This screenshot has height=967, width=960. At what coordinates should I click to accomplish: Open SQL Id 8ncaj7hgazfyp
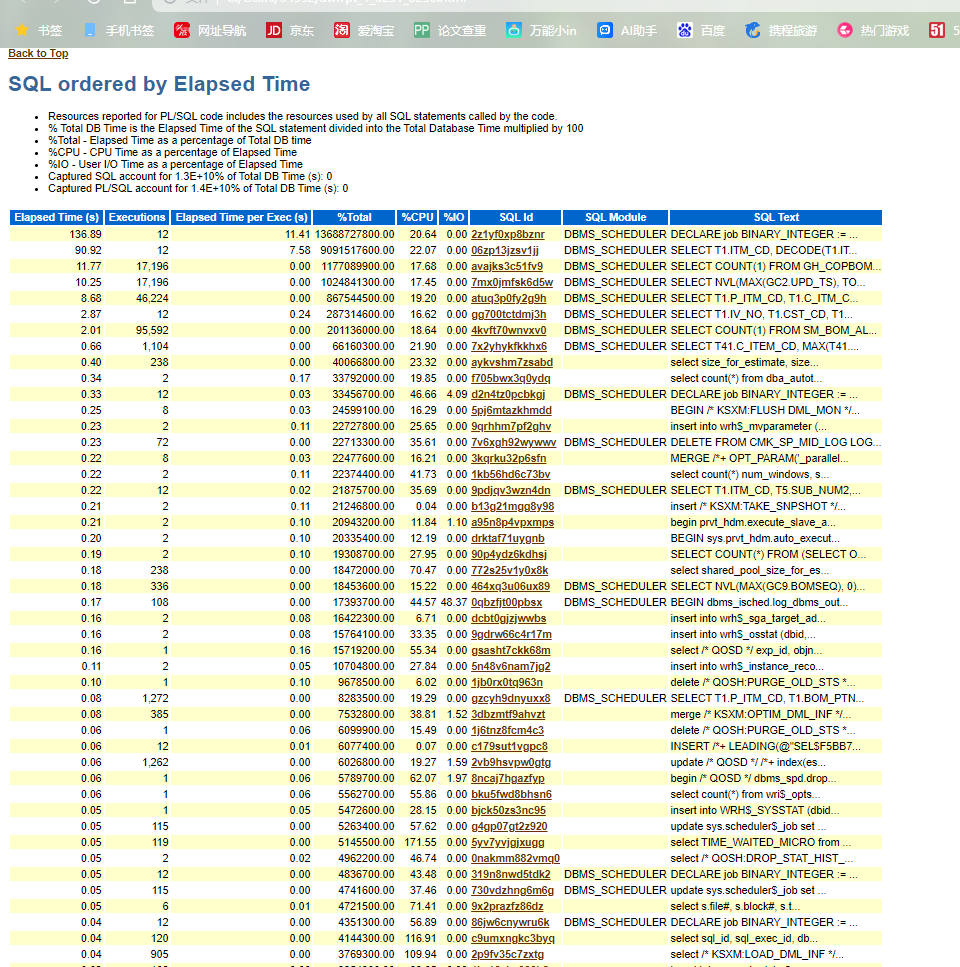(x=507, y=780)
